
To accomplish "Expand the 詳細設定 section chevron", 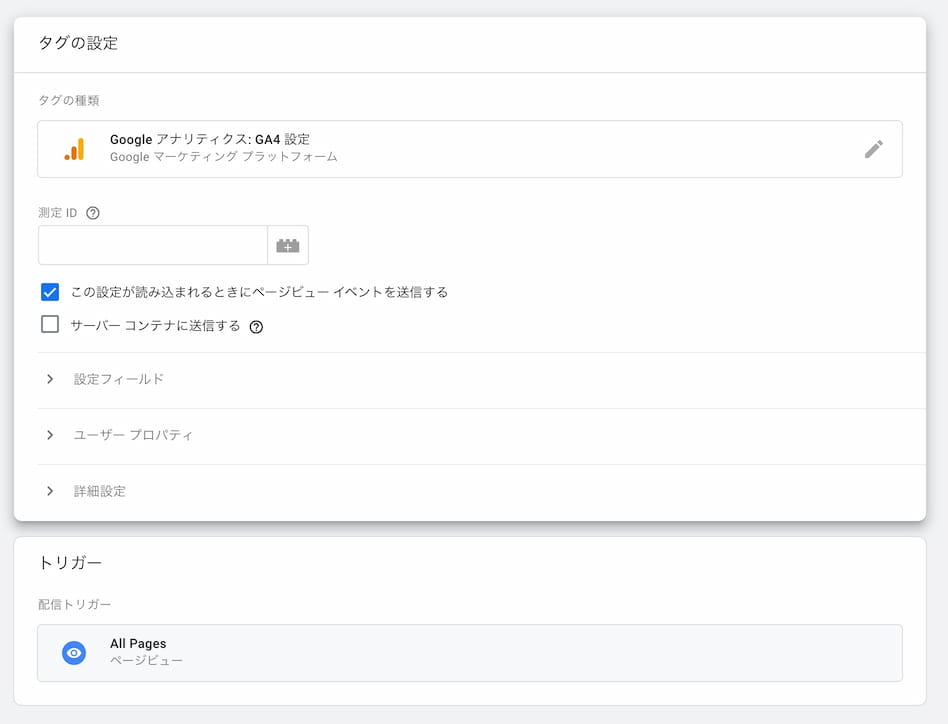I will tap(50, 491).
